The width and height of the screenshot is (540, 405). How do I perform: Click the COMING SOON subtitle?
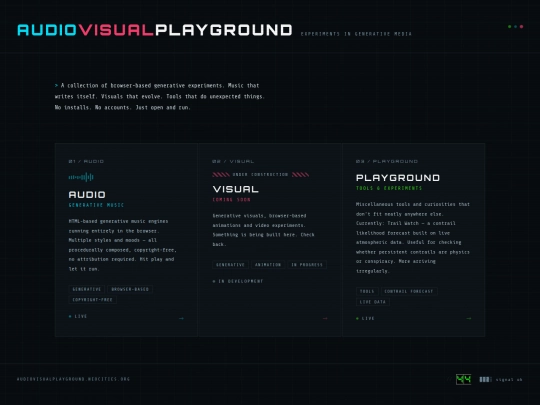tap(231, 200)
